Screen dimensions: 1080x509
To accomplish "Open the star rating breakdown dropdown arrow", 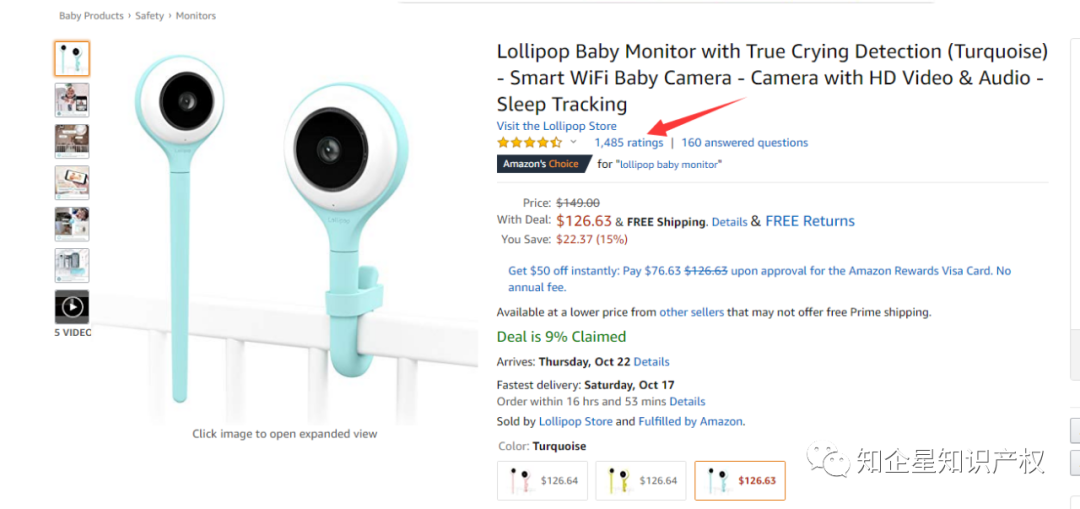I will (573, 143).
